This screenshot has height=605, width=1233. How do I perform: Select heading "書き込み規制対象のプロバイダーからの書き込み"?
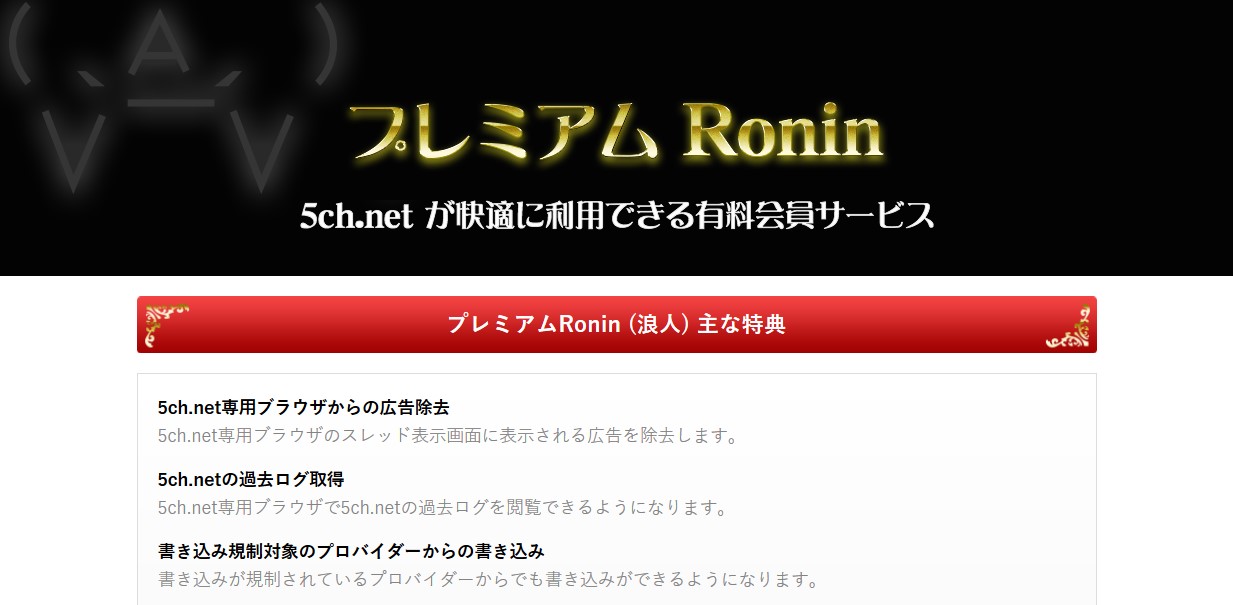click(351, 551)
